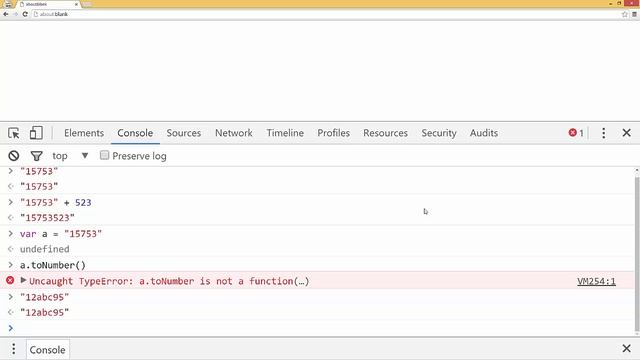This screenshot has height=360, width=640.
Task: Close the bottom console drawer
Action: pyautogui.click(x=627, y=349)
